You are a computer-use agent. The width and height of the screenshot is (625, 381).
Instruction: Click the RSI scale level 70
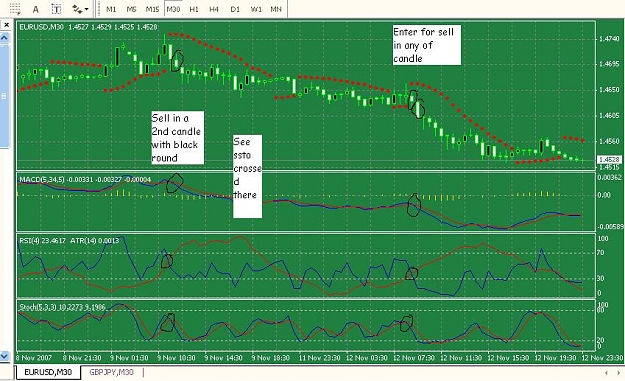click(x=601, y=253)
